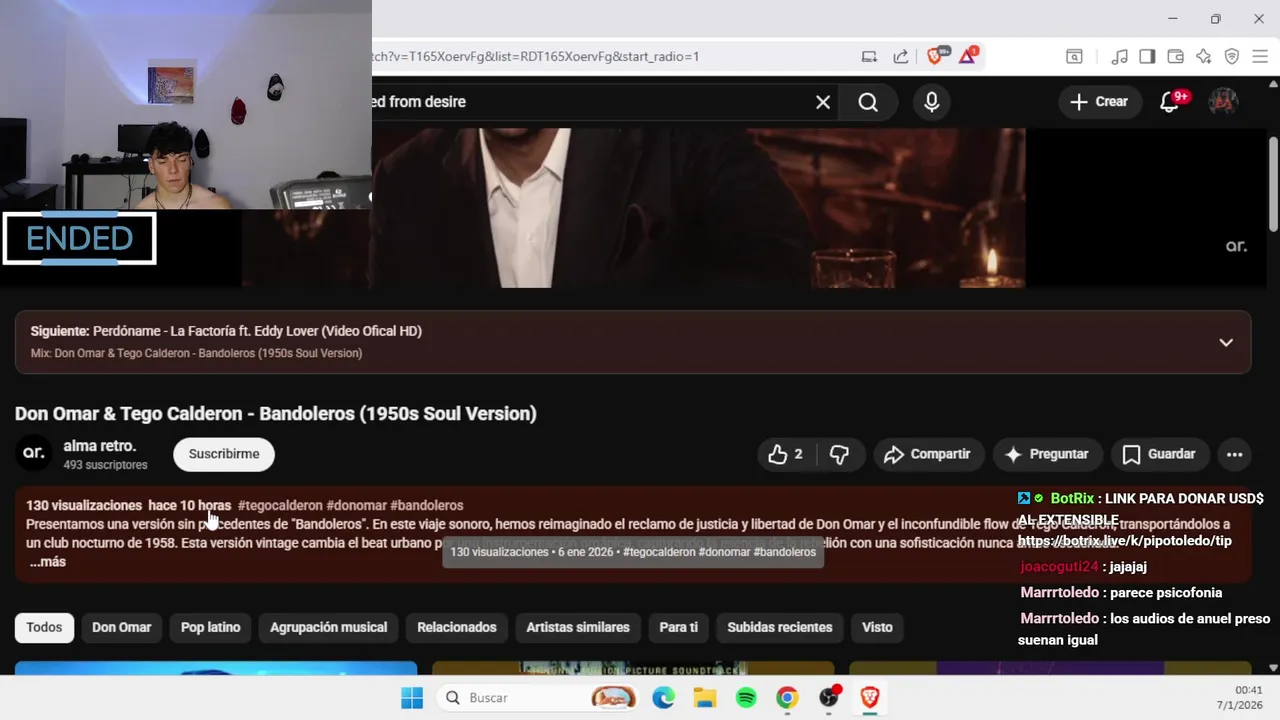This screenshot has height=720, width=1280.
Task: Click the 130 visualizaciones hace 10 horas text
Action: pyautogui.click(x=129, y=506)
